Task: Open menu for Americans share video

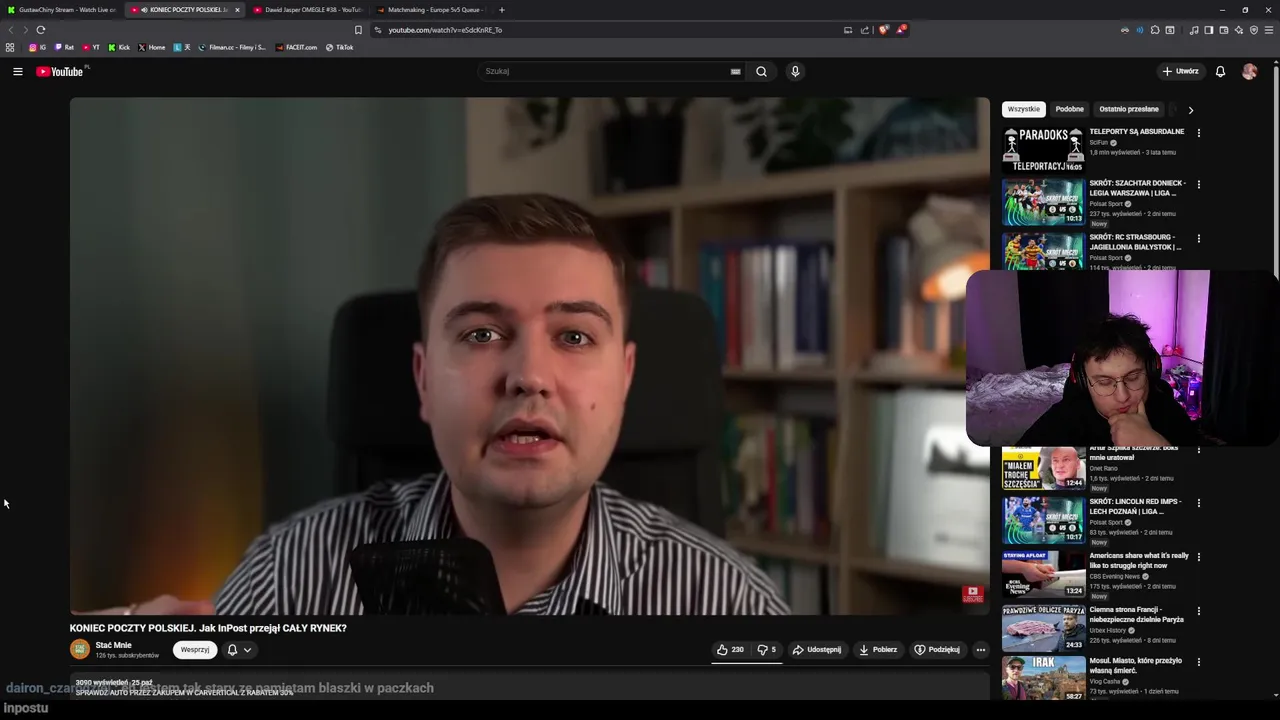Action: 1198,556
